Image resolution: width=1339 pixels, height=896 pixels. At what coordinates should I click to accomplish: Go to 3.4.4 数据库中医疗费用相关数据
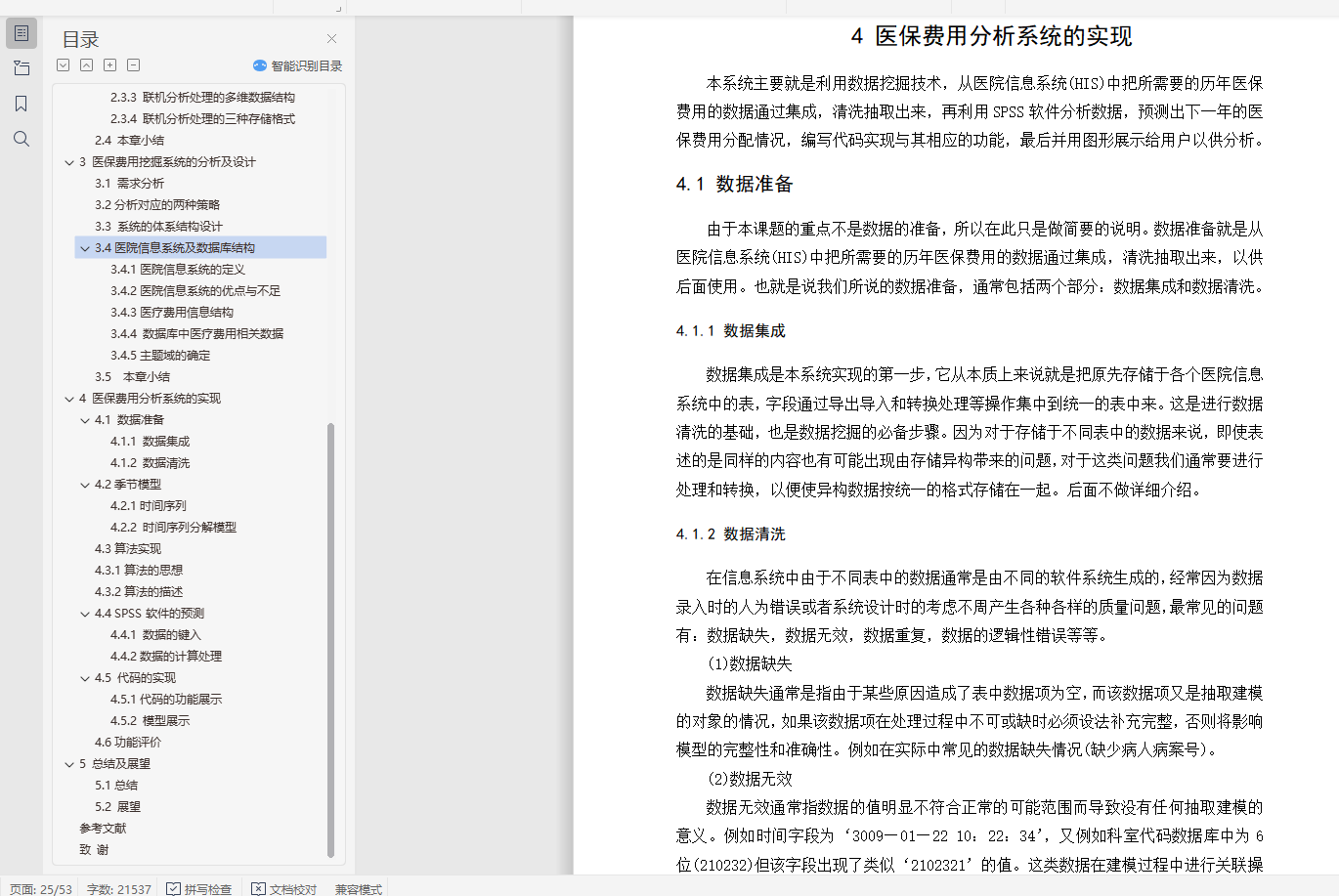196,334
